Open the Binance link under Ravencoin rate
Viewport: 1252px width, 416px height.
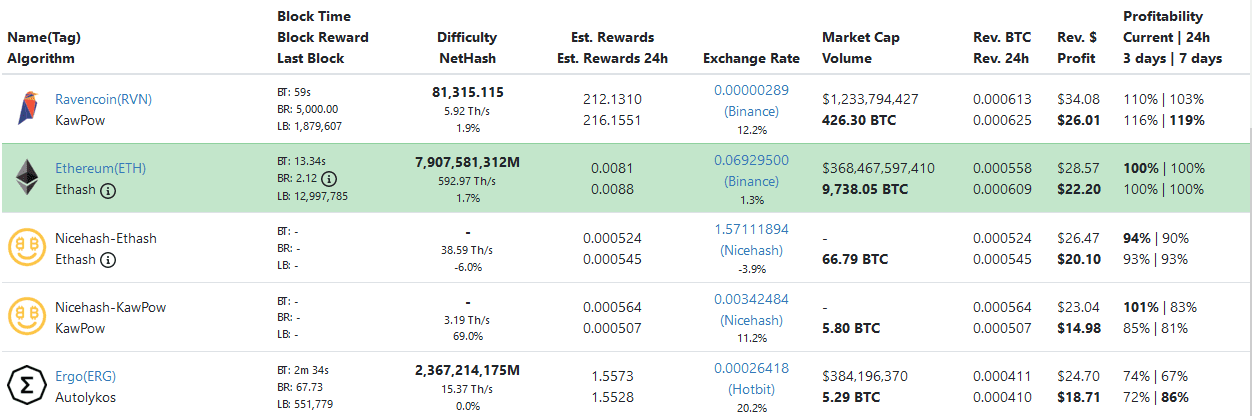pos(751,111)
